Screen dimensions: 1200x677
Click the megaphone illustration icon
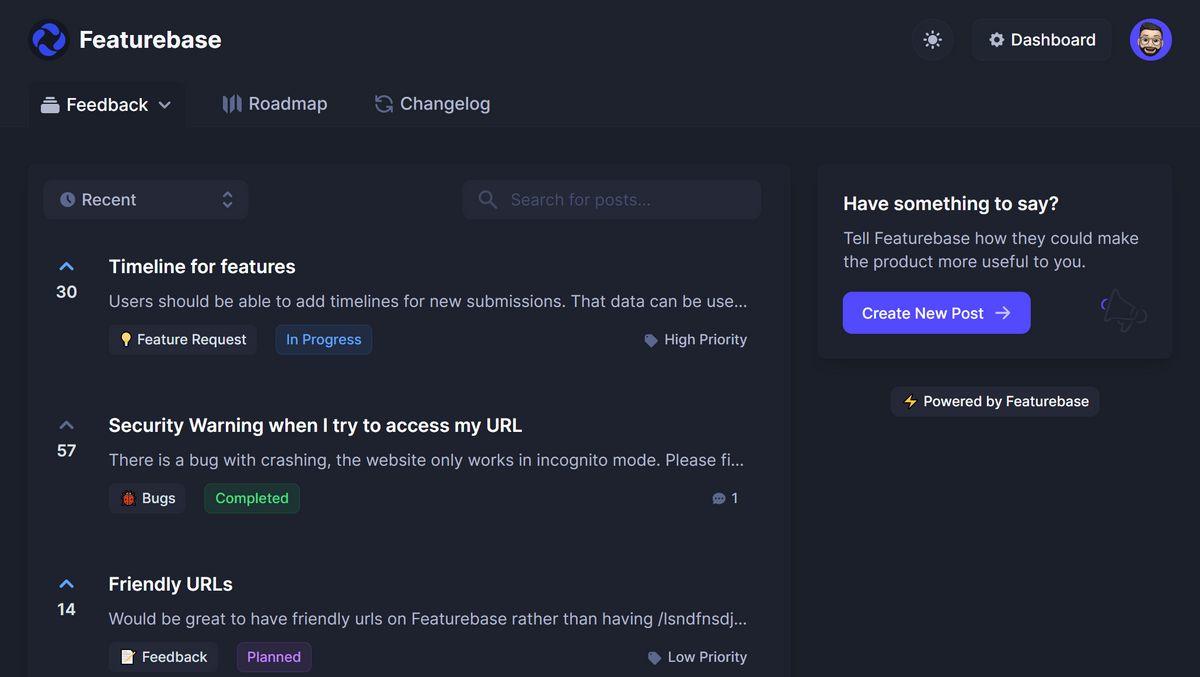click(x=1123, y=311)
